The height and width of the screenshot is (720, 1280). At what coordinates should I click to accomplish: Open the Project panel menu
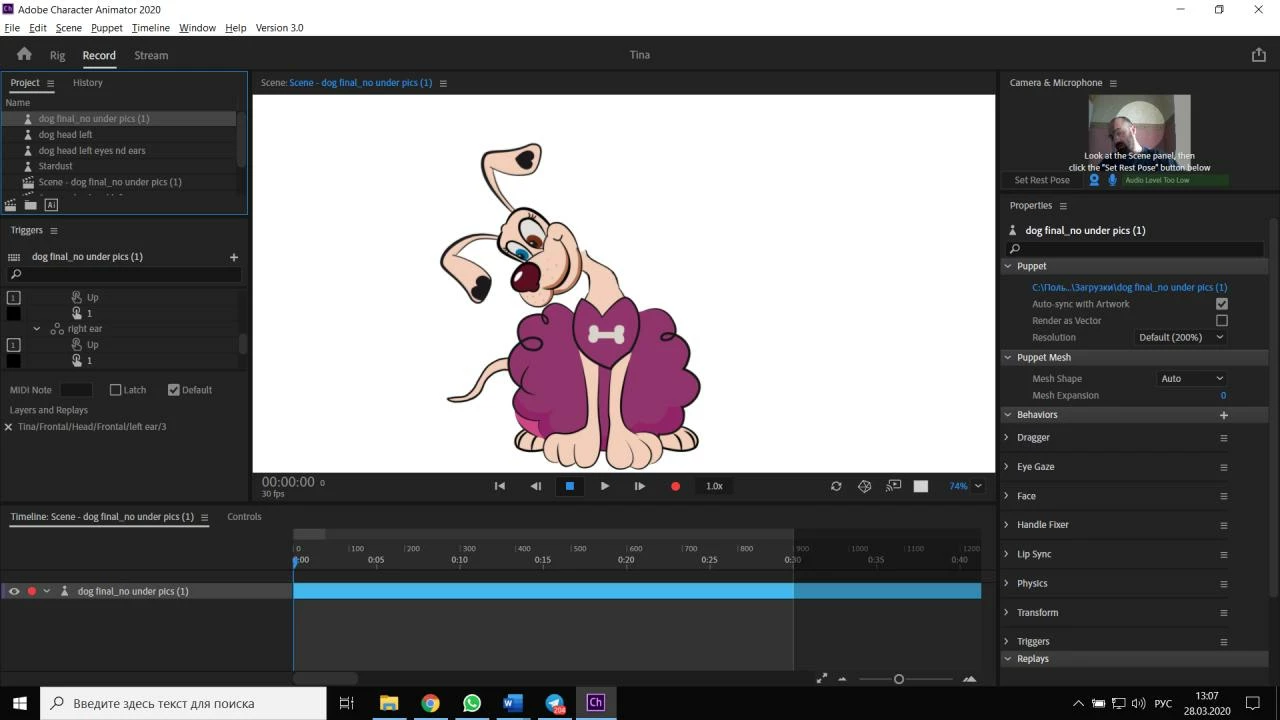pyautogui.click(x=50, y=83)
